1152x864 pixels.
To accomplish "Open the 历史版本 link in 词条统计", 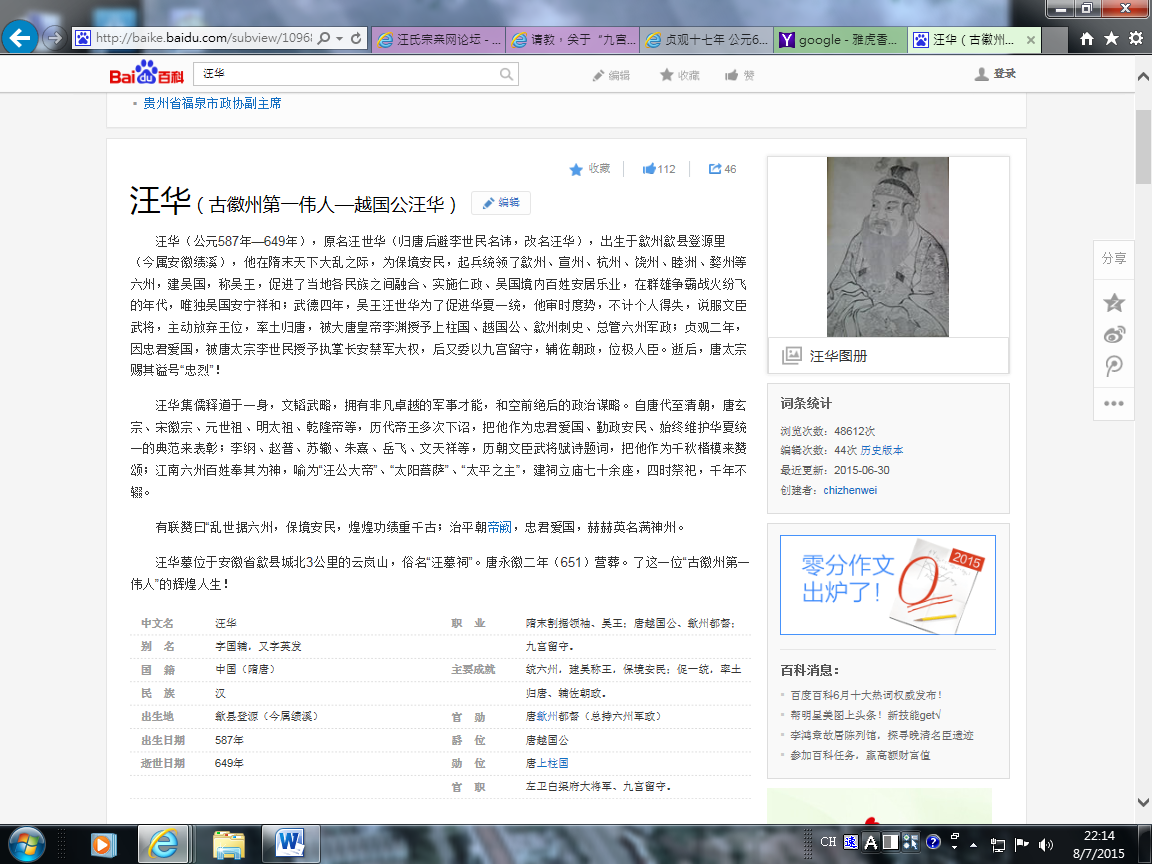I will tap(882, 451).
